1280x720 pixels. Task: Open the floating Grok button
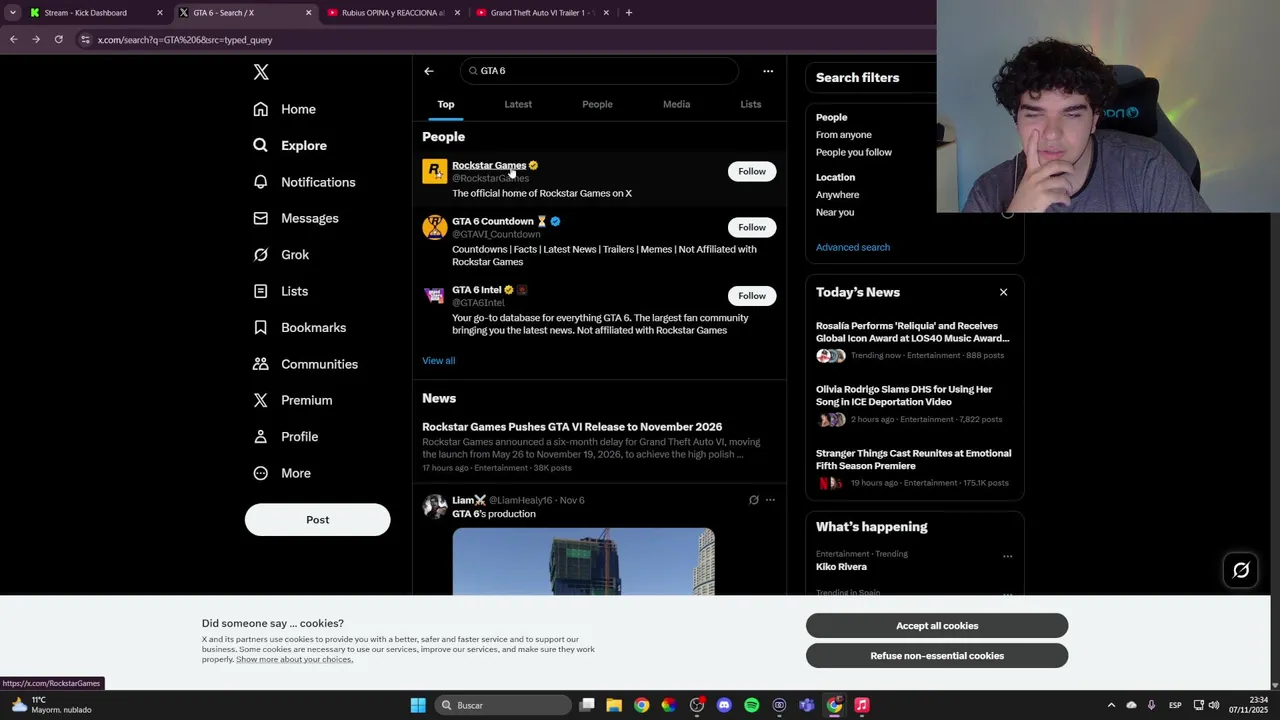pyautogui.click(x=1241, y=570)
